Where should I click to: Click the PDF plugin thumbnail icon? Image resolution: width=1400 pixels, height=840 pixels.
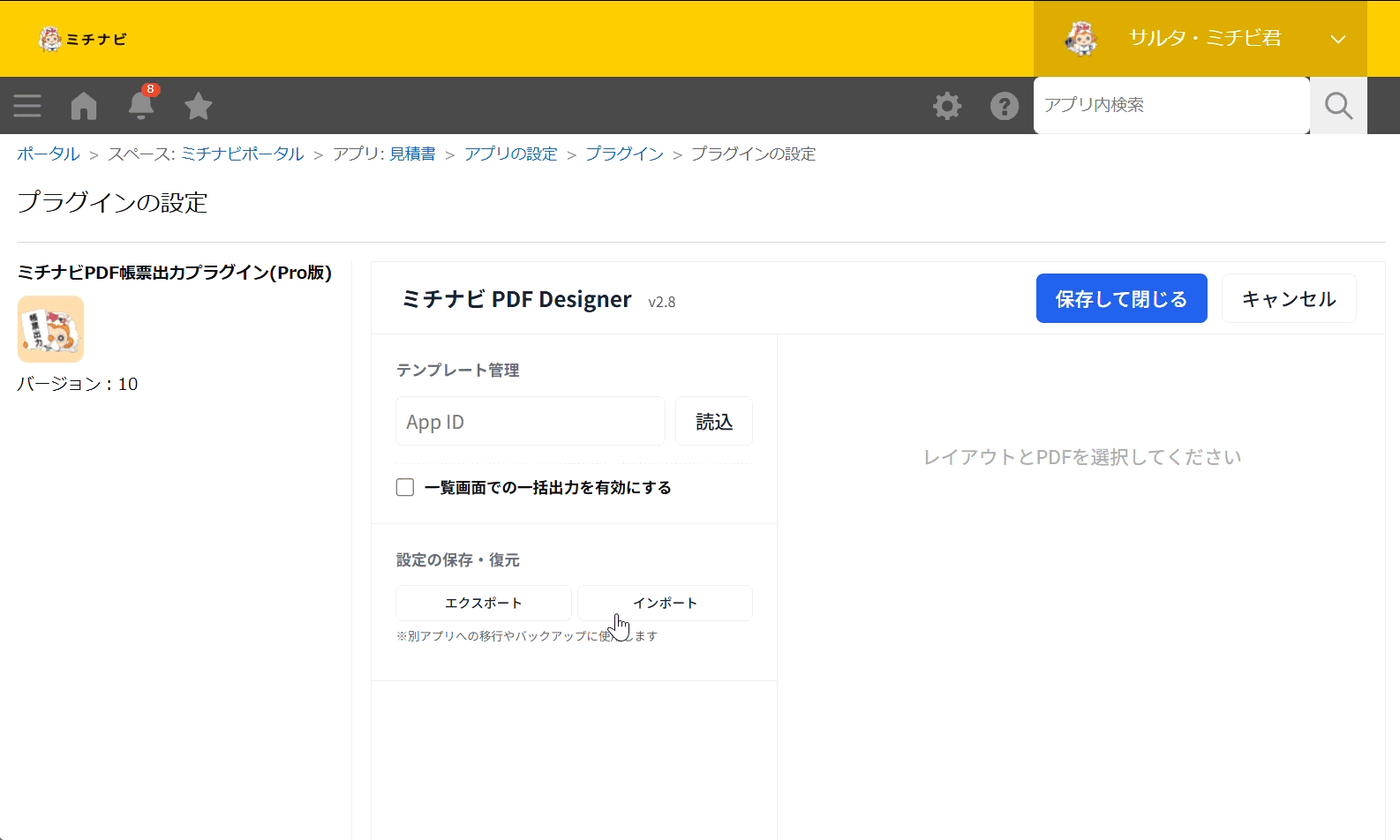point(50,329)
